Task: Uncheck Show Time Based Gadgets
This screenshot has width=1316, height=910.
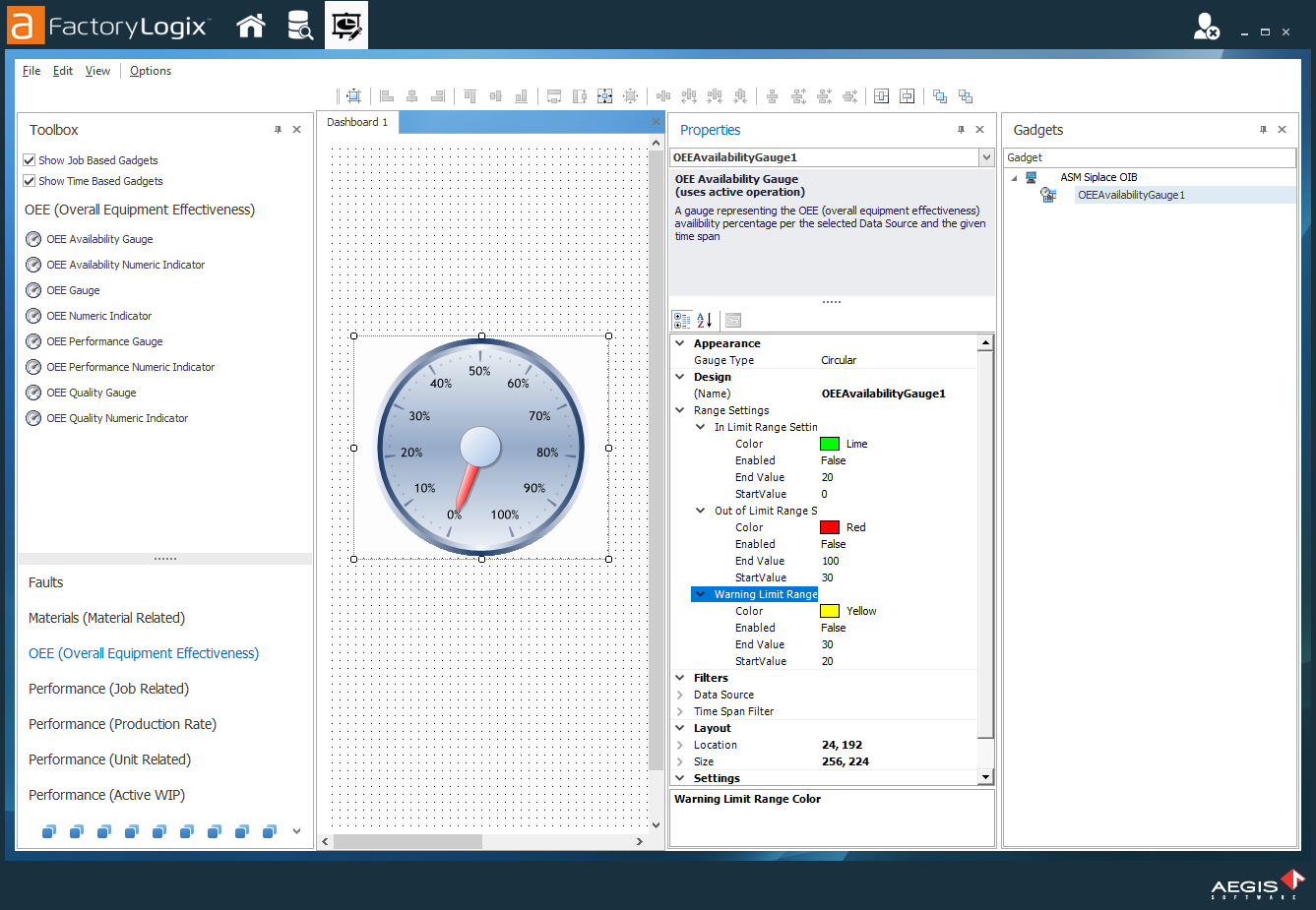Action: coord(30,181)
